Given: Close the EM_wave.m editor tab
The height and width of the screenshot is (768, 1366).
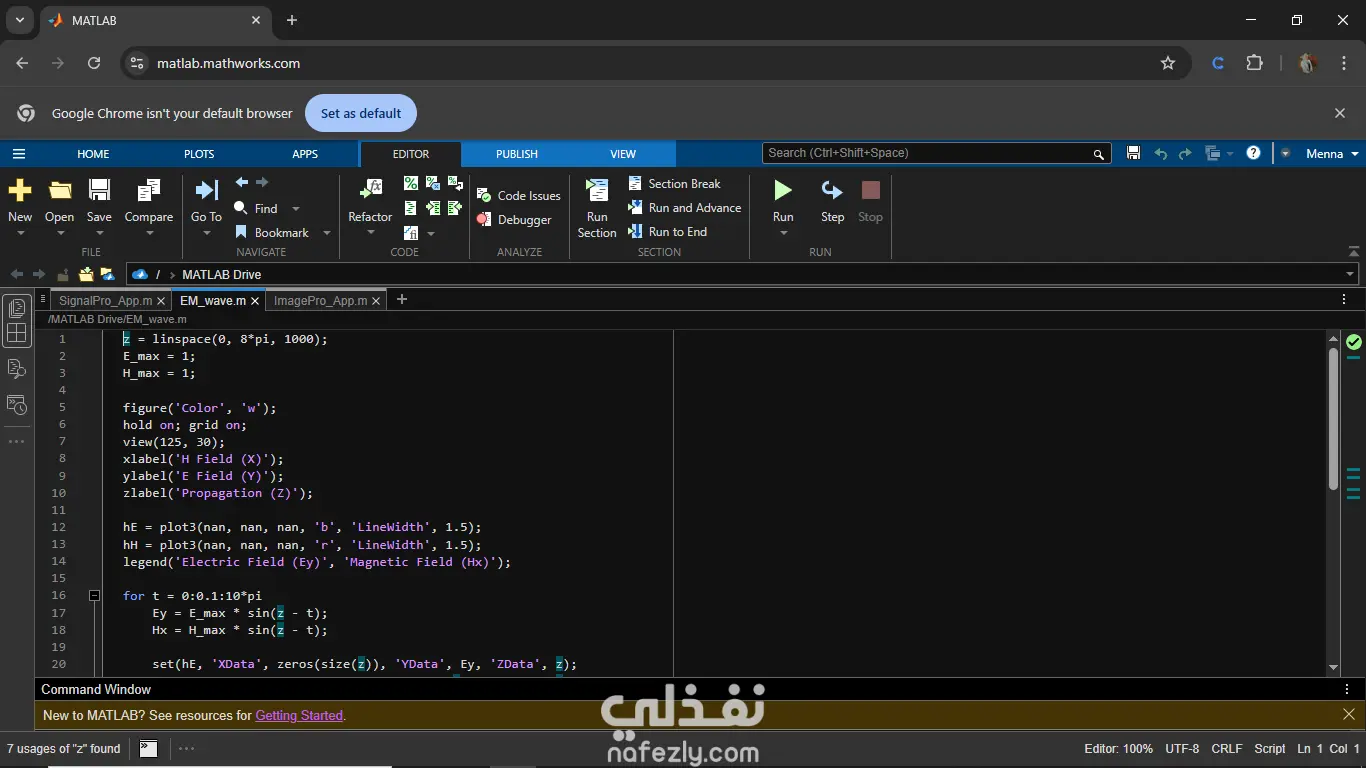Looking at the screenshot, I should pyautogui.click(x=255, y=300).
